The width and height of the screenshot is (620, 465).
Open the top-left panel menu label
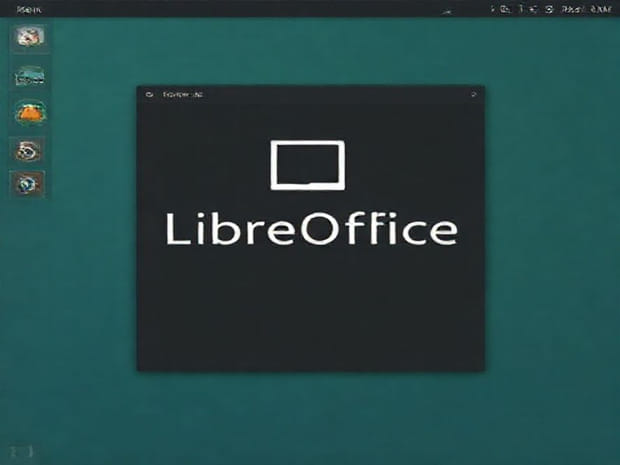(28, 9)
